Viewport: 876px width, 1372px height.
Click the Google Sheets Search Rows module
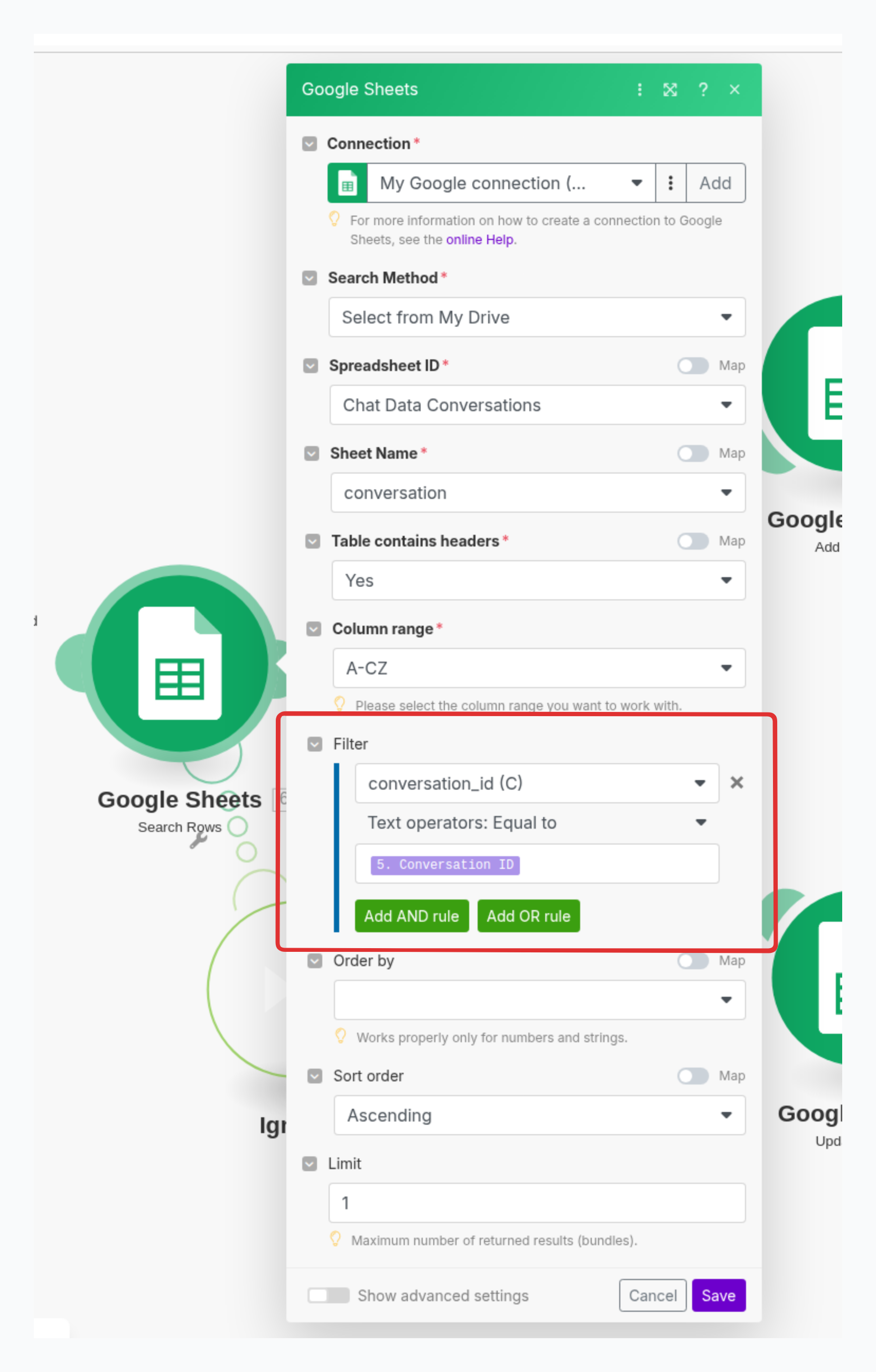(180, 663)
